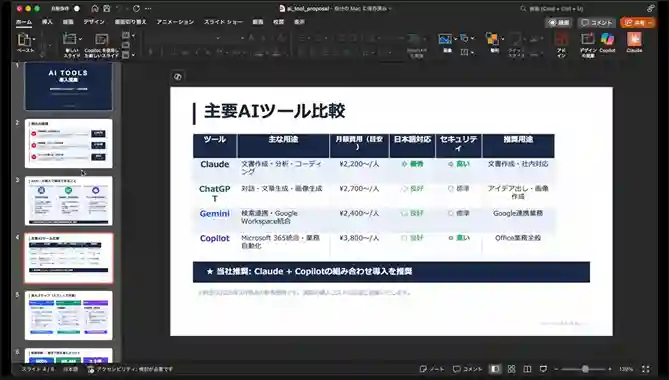Switch to the 画面切り替え tab

131,22
